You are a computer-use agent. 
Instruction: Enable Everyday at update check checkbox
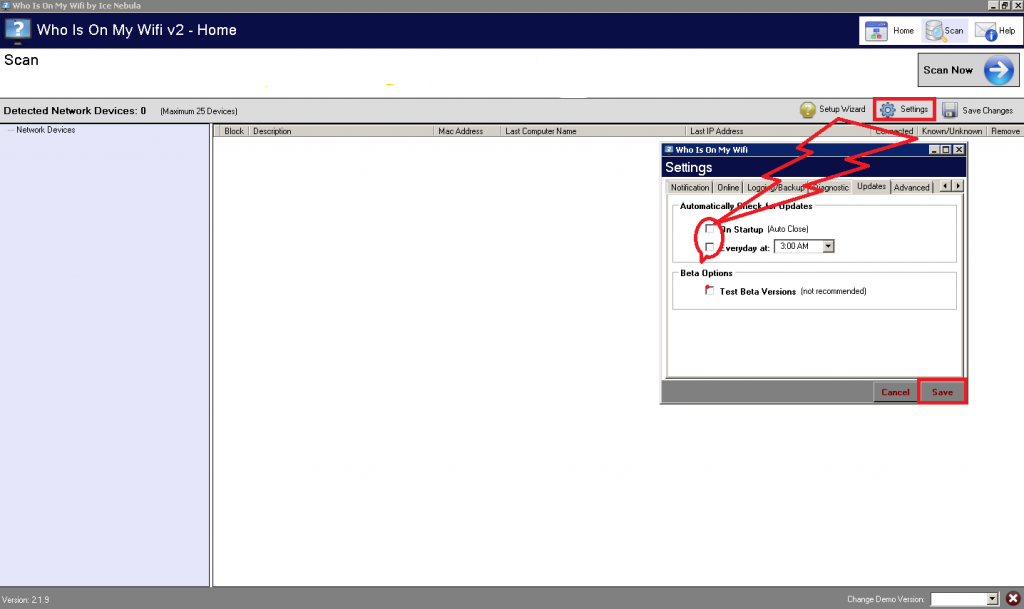tap(709, 247)
